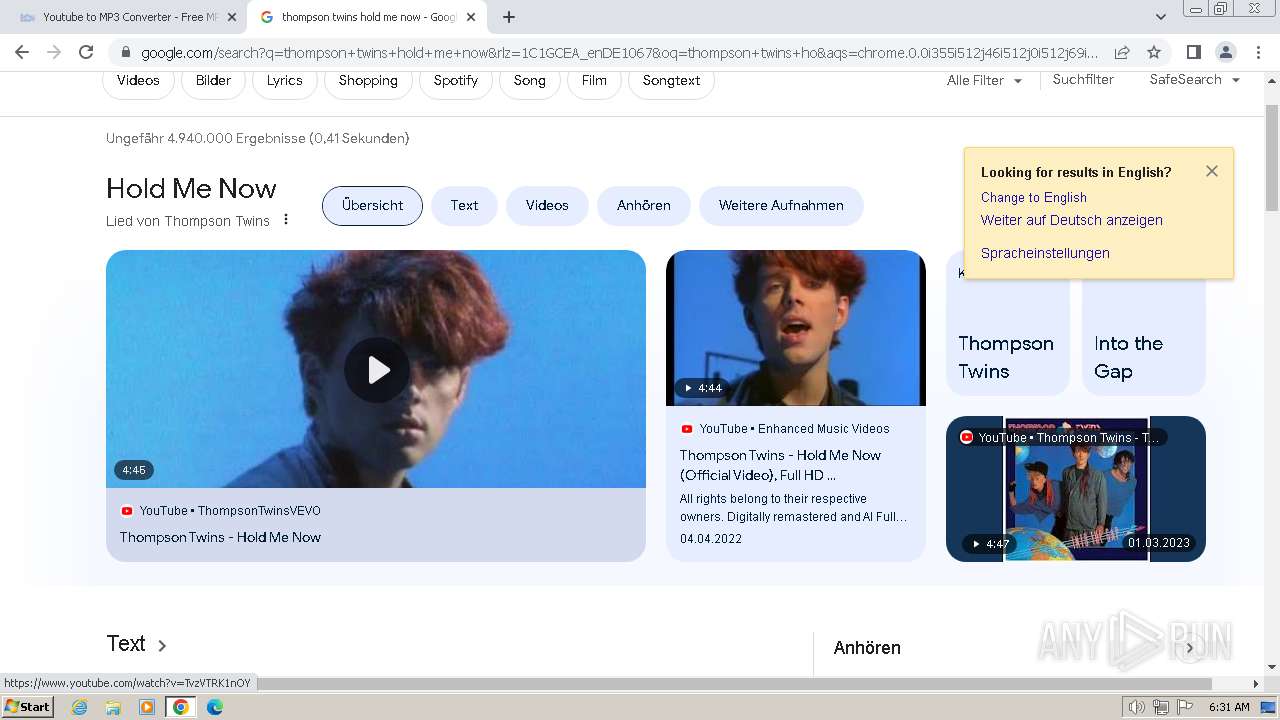Bookmark this page with the star icon
Viewport: 1280px width, 720px height.
[1154, 52]
